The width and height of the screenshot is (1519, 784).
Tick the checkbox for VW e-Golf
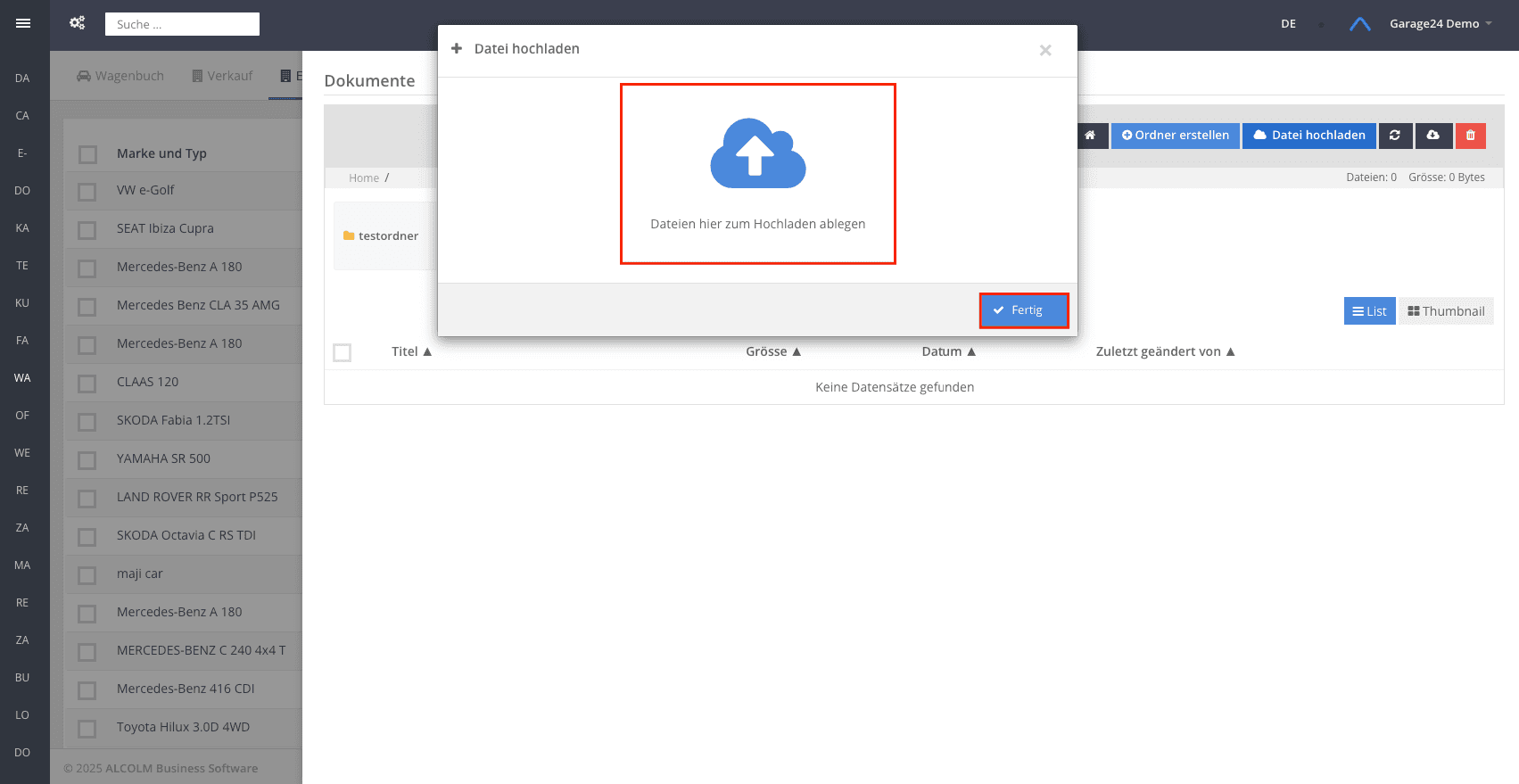tap(87, 192)
